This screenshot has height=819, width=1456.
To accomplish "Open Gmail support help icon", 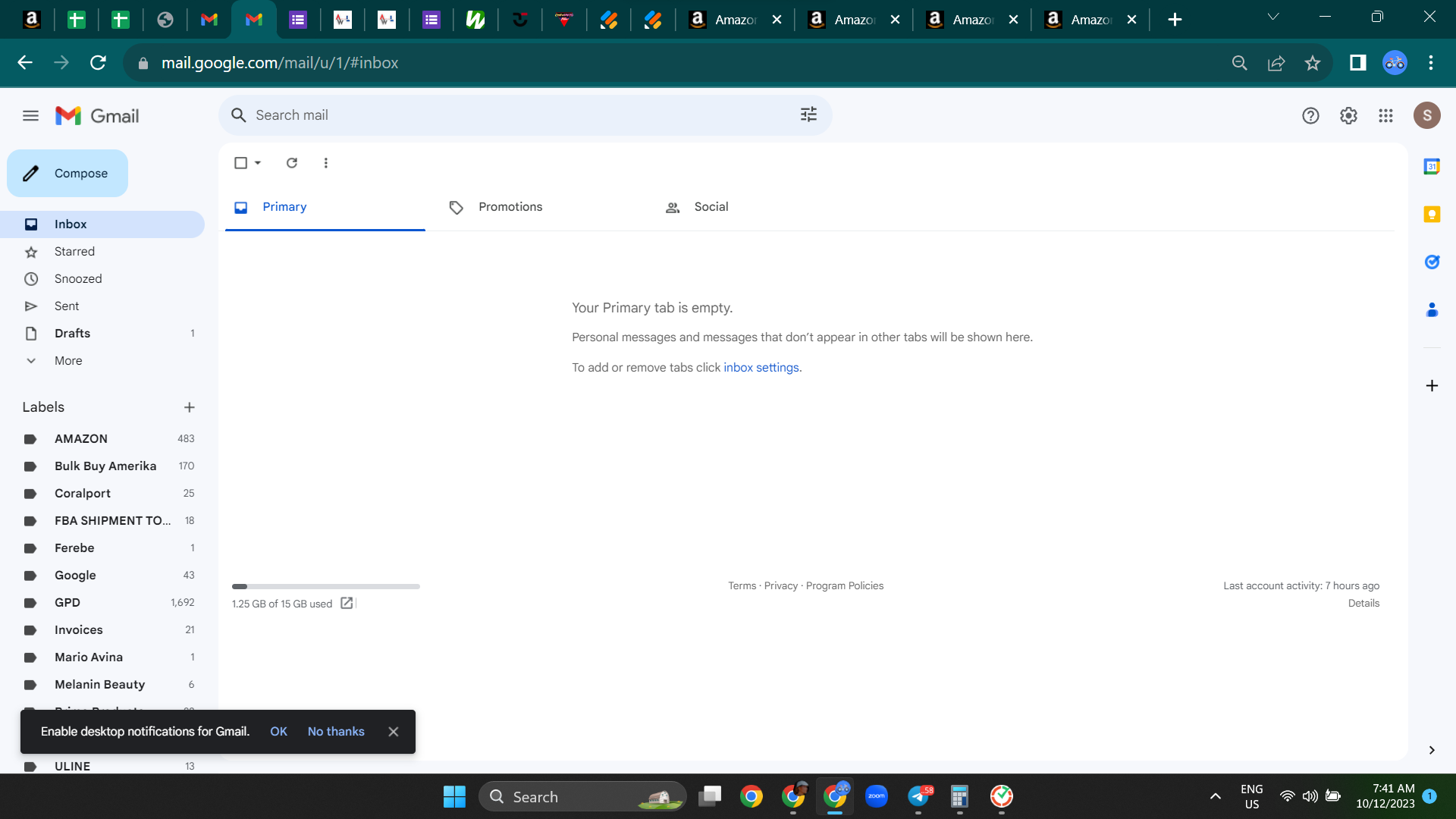I will tap(1310, 116).
